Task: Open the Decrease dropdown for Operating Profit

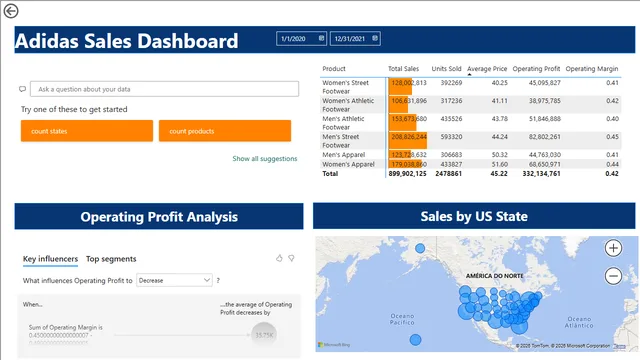Action: coord(174,280)
